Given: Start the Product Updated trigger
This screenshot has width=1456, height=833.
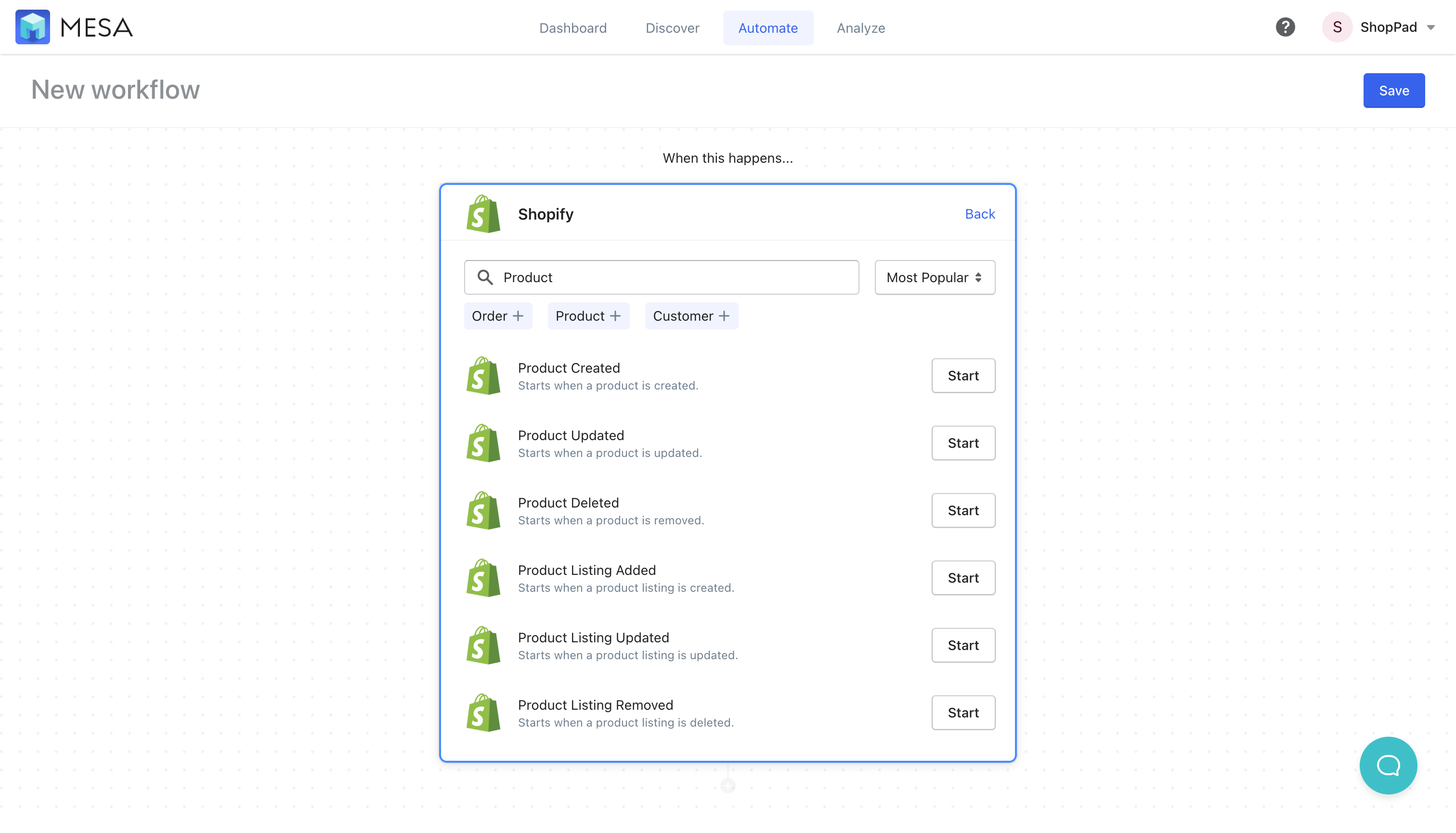Looking at the screenshot, I should tap(963, 443).
